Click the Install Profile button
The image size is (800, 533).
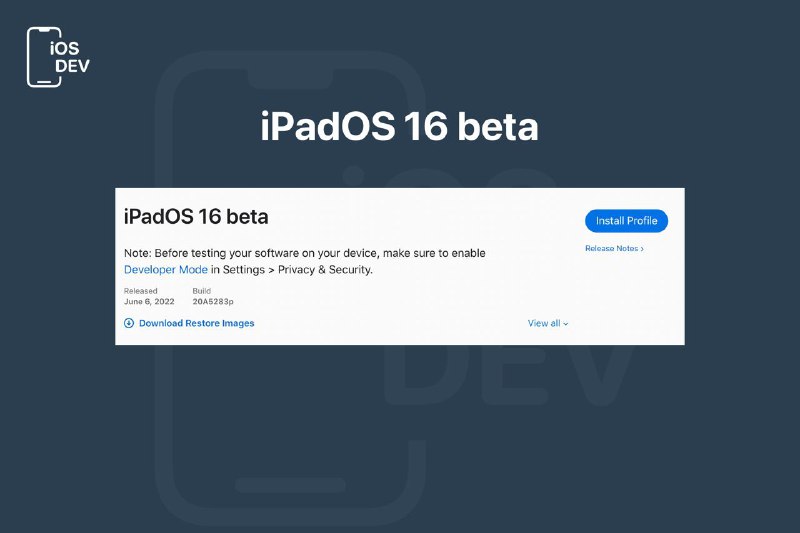(x=626, y=221)
